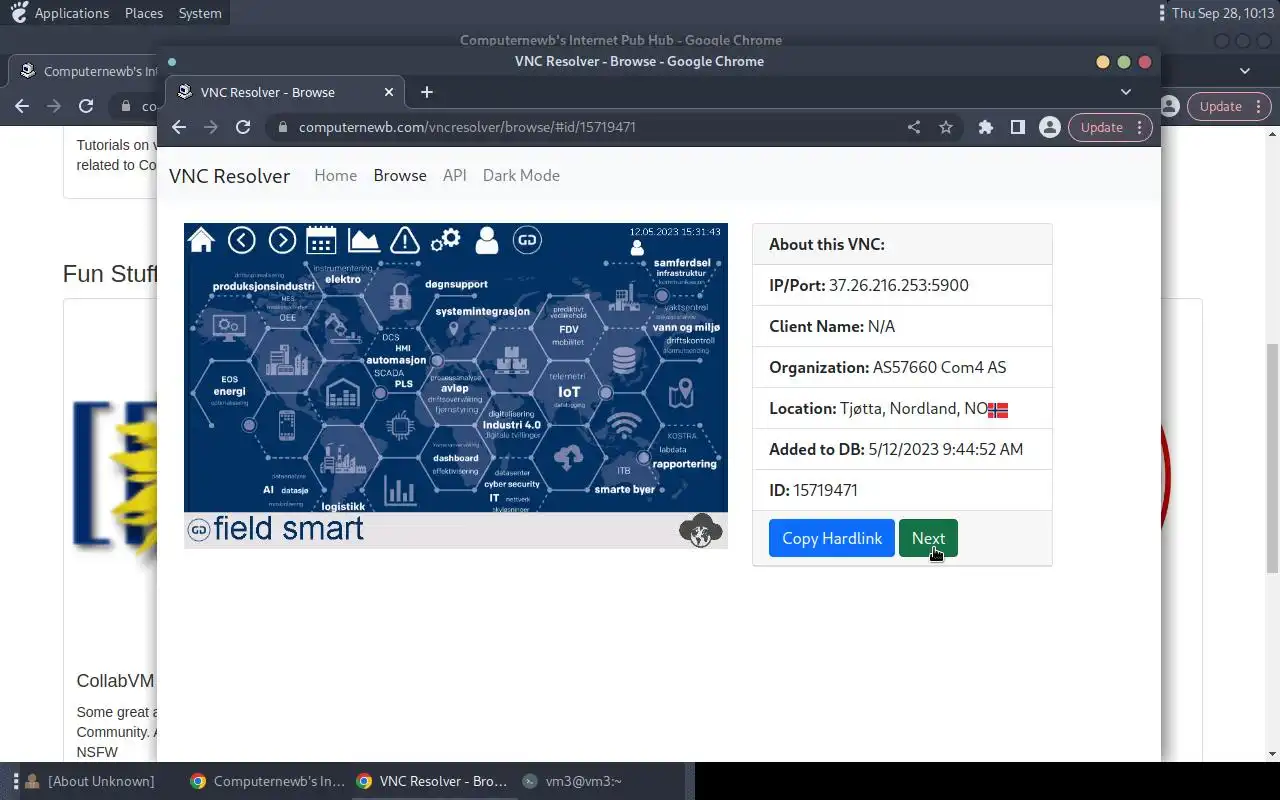Screen dimensions: 1280x800
Task: Click back arrow in VNC Resolver browser
Action: (x=179, y=127)
